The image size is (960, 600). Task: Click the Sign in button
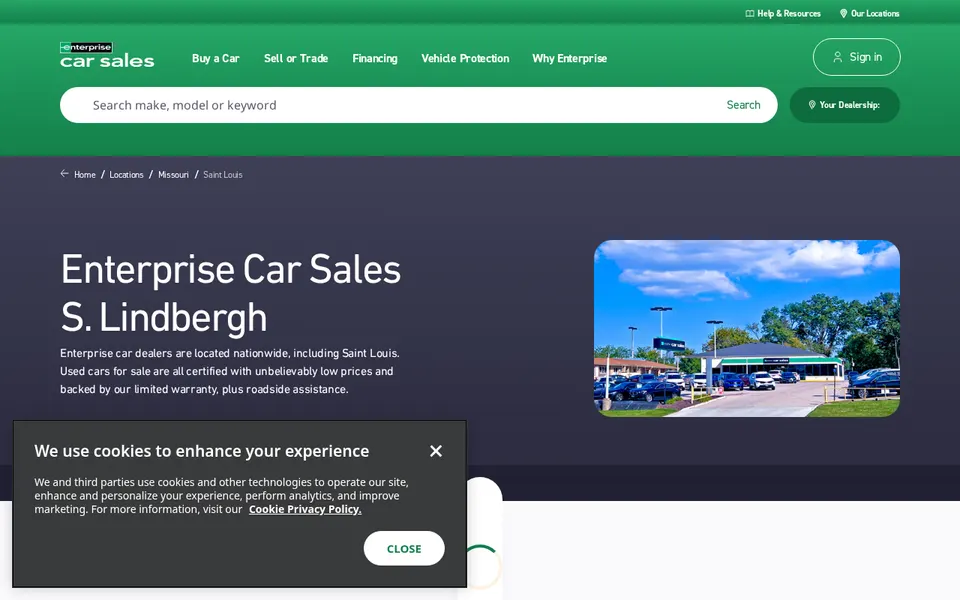(x=857, y=57)
